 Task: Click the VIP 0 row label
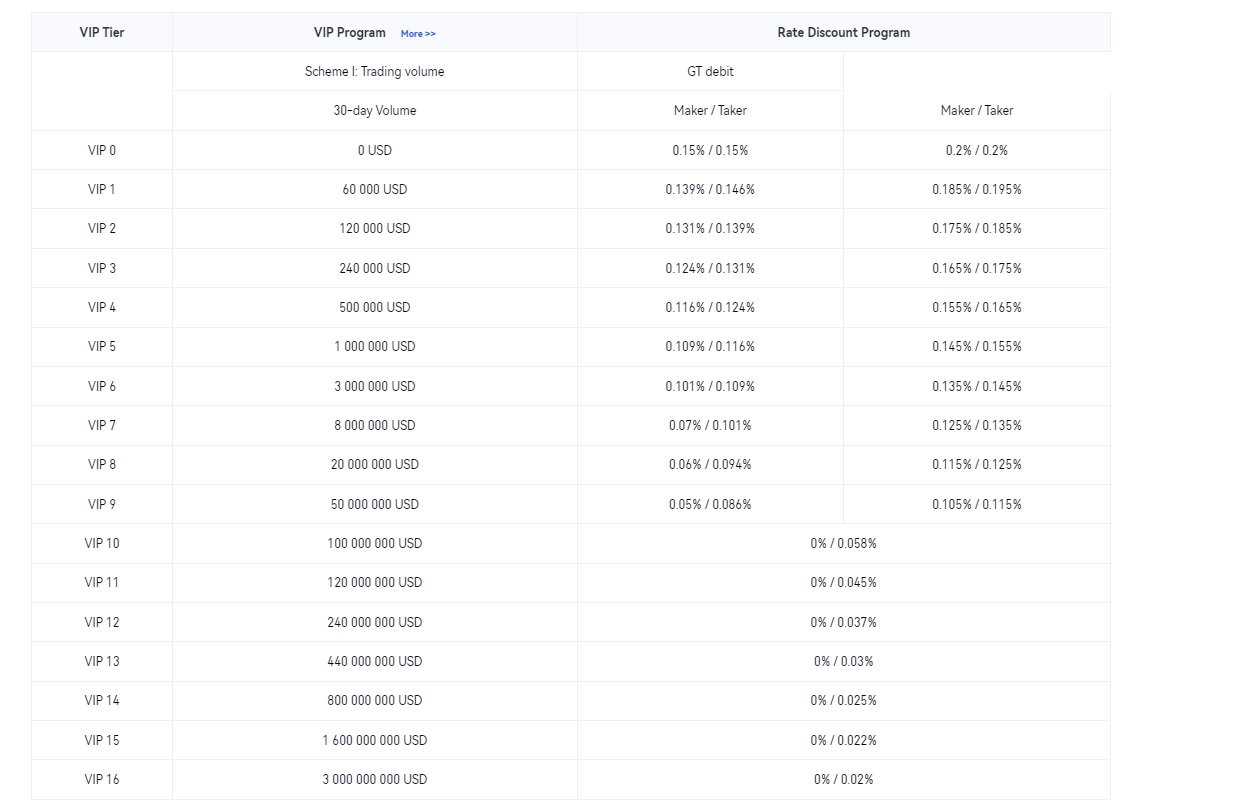click(102, 150)
